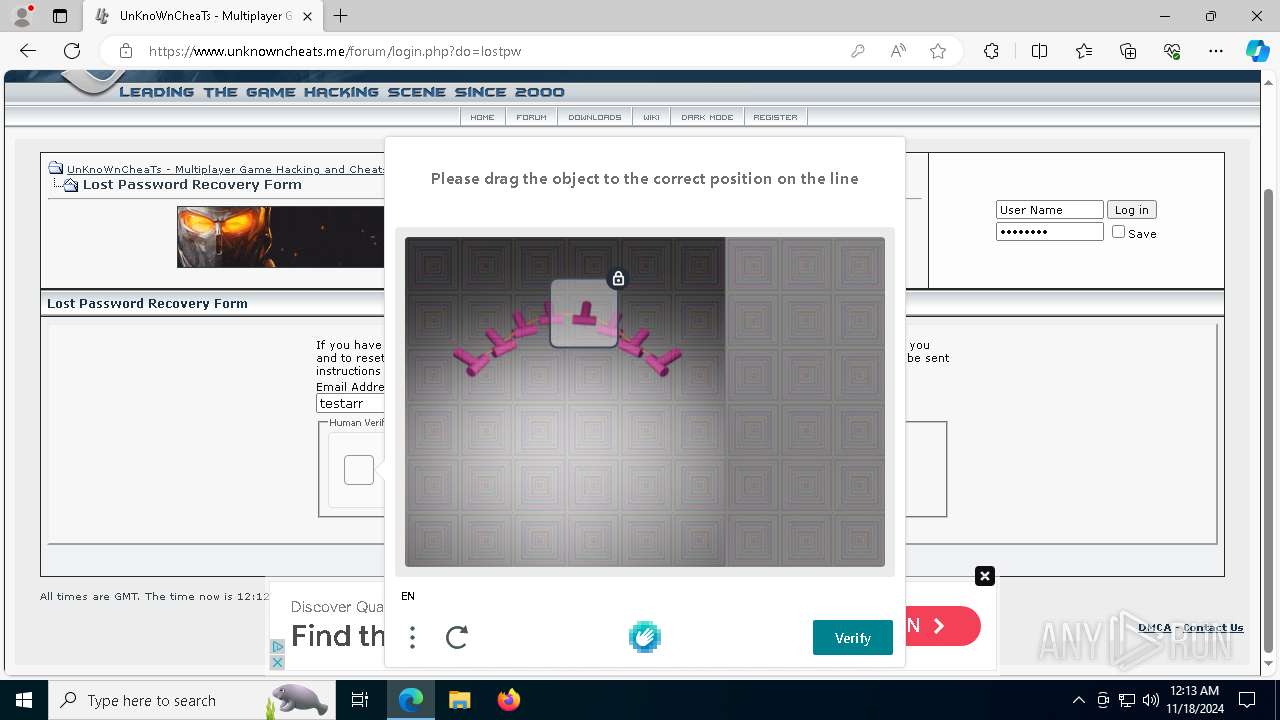View site information via the lock icon

pos(126,51)
